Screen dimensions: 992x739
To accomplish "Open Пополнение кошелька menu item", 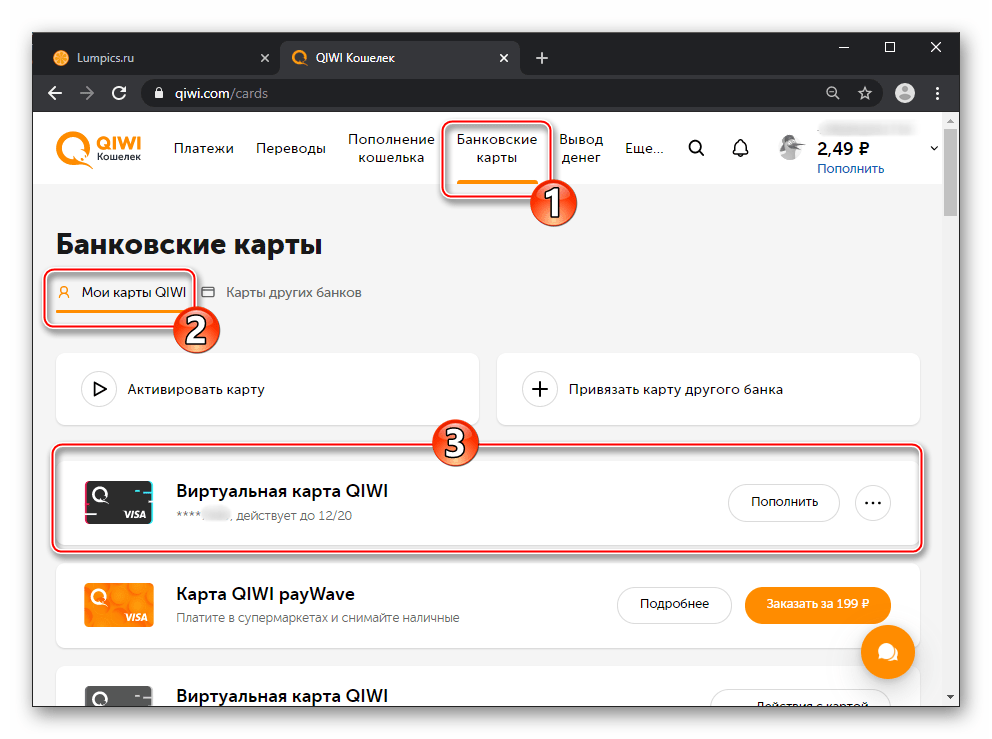I will point(391,148).
